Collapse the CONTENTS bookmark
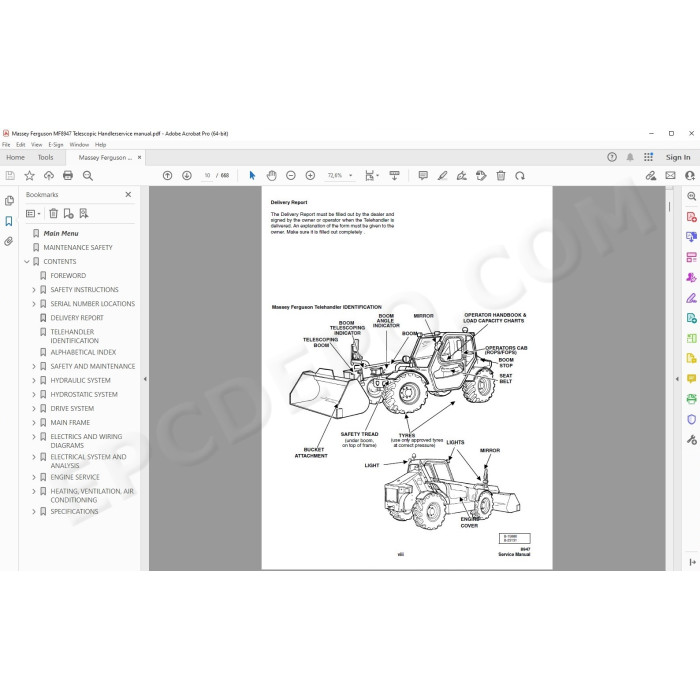The height and width of the screenshot is (700, 700). click(x=27, y=262)
